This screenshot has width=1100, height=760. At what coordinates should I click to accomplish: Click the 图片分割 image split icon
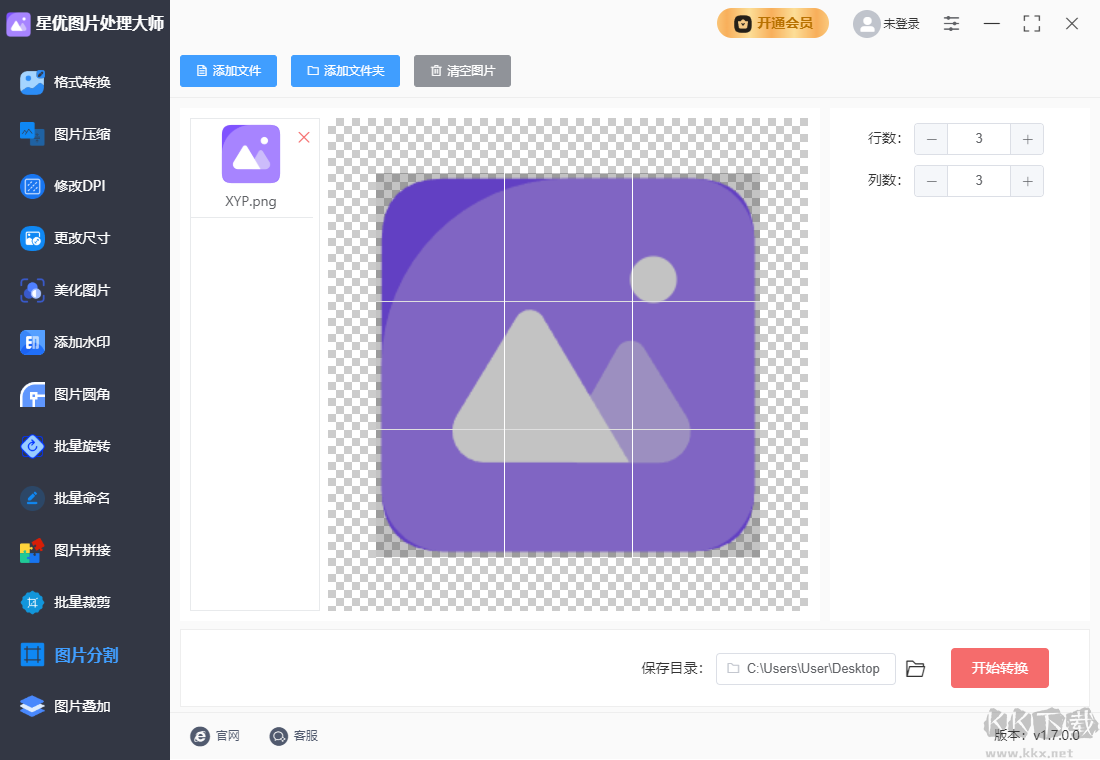[x=32, y=655]
